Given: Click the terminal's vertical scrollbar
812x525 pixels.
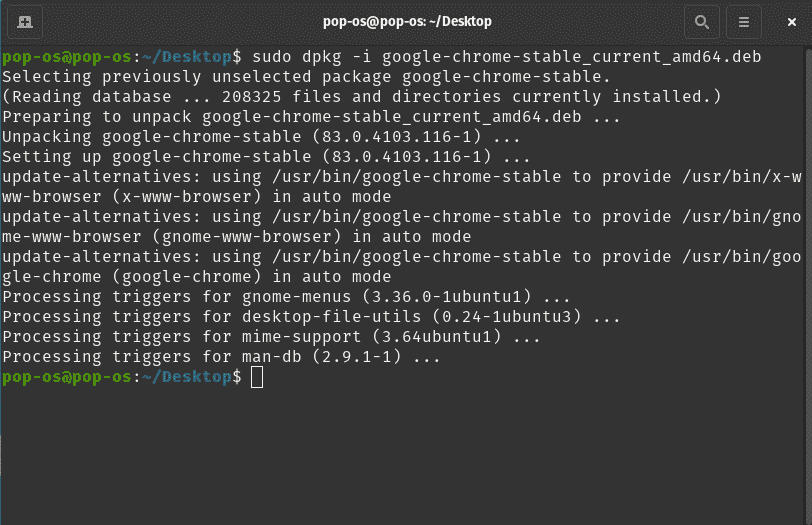Looking at the screenshot, I should [808, 286].
